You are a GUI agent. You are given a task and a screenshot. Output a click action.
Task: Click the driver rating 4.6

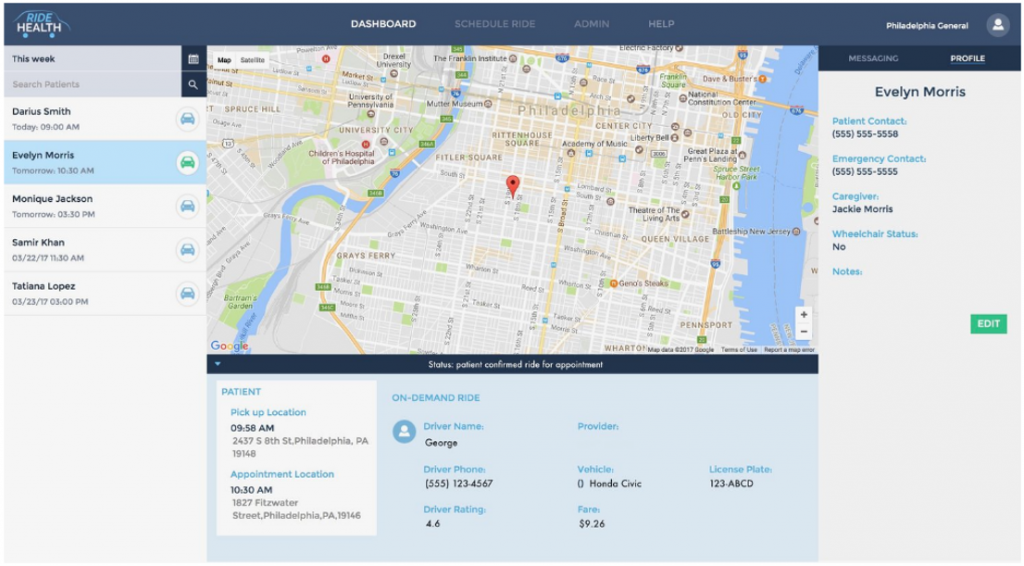432,524
